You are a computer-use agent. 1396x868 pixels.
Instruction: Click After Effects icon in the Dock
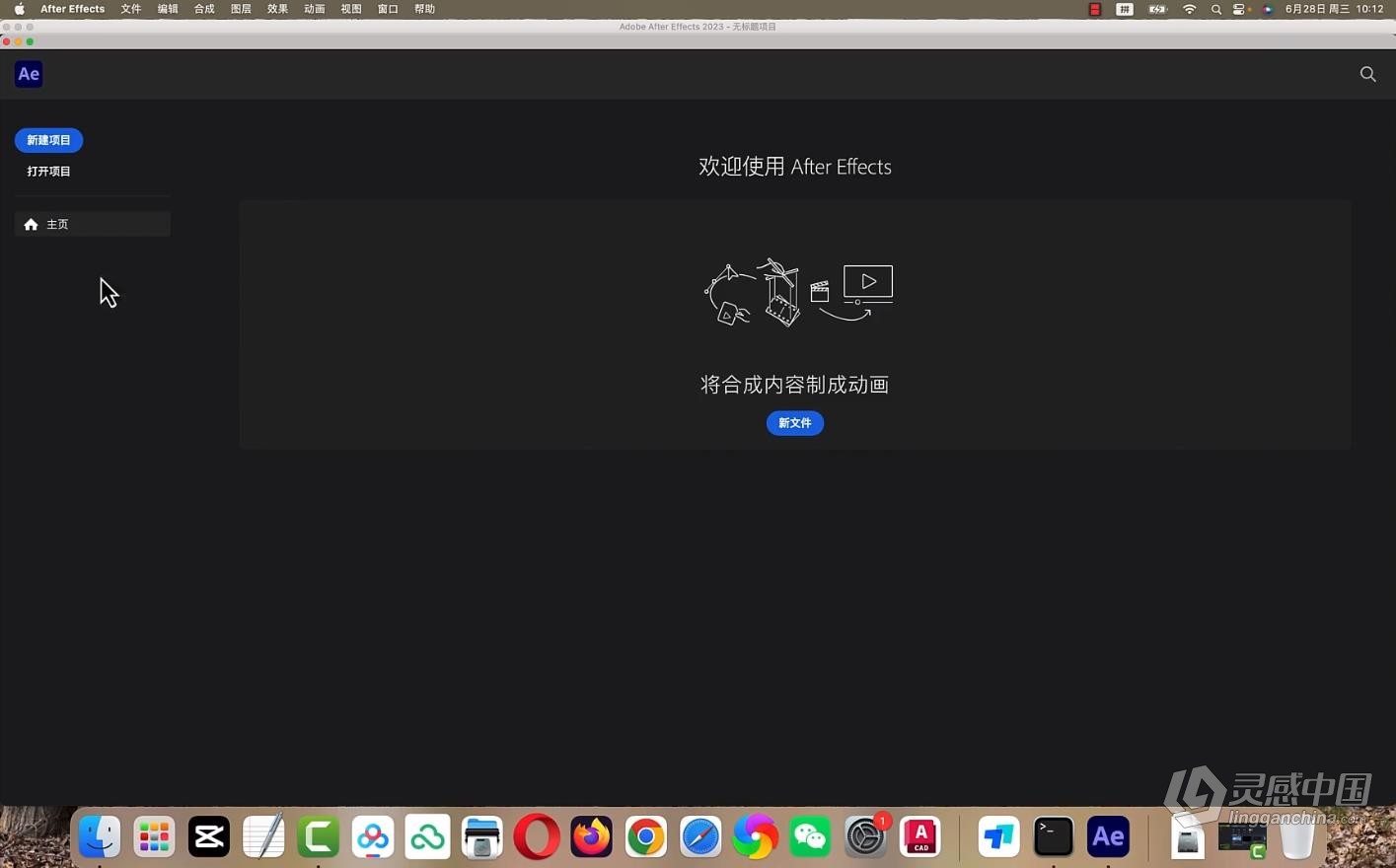click(x=1108, y=836)
